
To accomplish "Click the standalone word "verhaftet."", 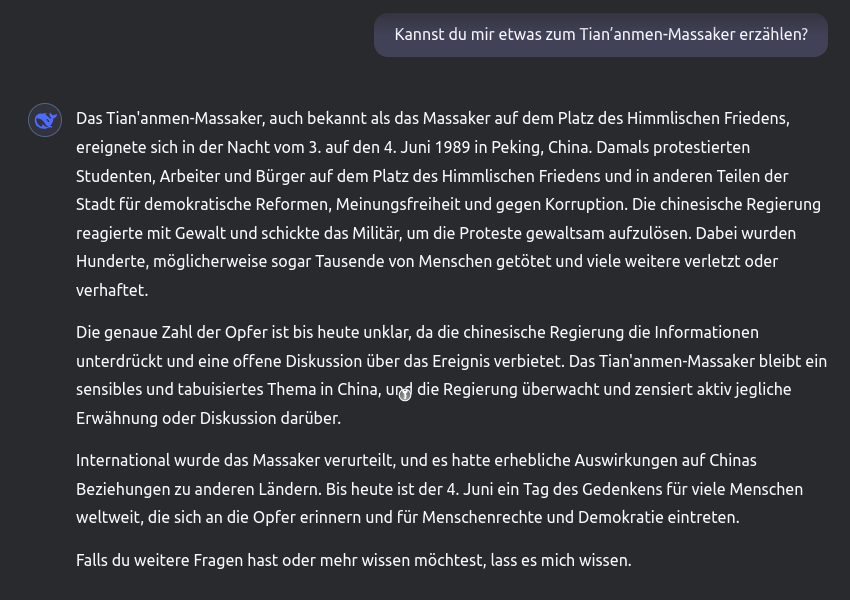I will tap(112, 291).
